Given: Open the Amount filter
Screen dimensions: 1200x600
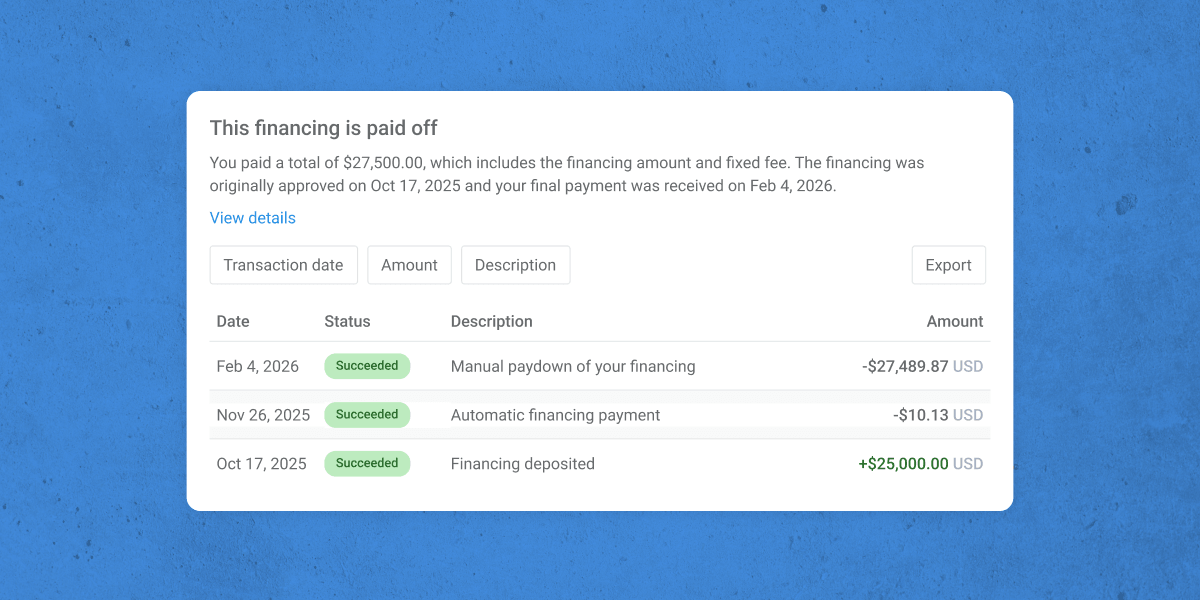Looking at the screenshot, I should tap(410, 265).
